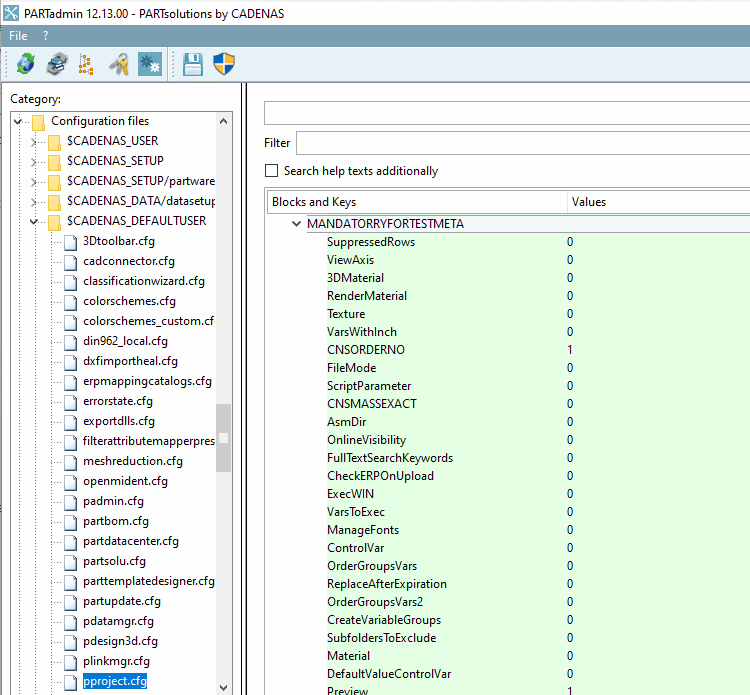Image resolution: width=750 pixels, height=695 pixels.
Task: Select pdesign3d.cfg file
Action: [120, 641]
